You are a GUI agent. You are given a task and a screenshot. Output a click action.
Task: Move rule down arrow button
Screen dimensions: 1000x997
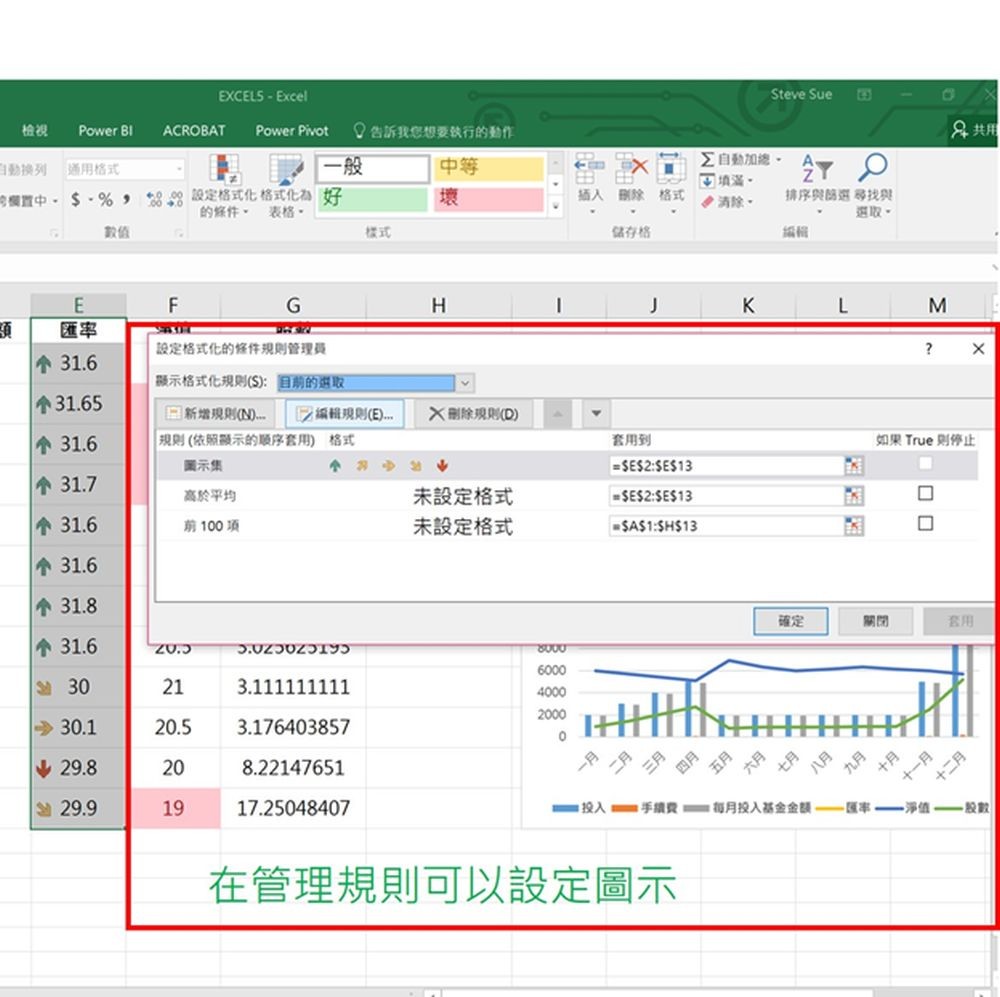tap(596, 413)
